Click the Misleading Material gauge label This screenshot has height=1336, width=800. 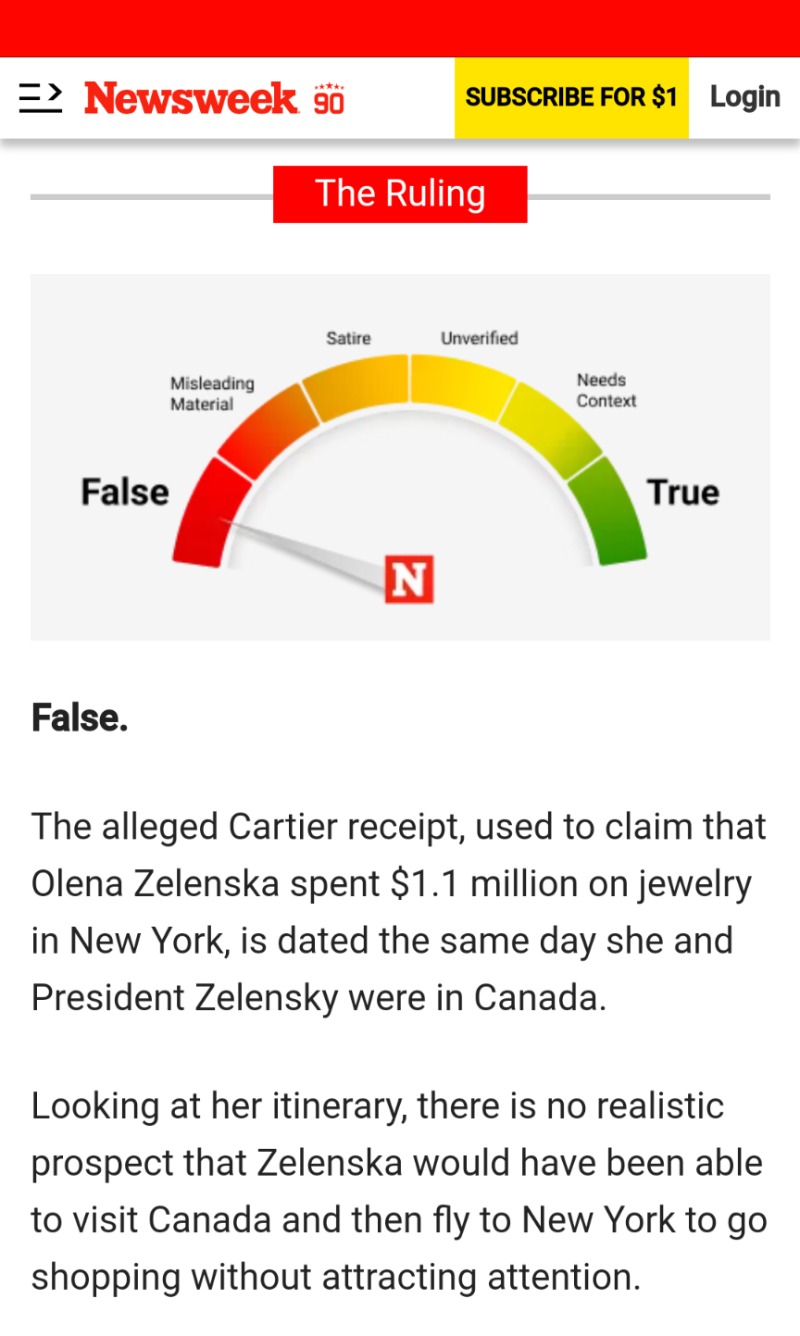[212, 394]
